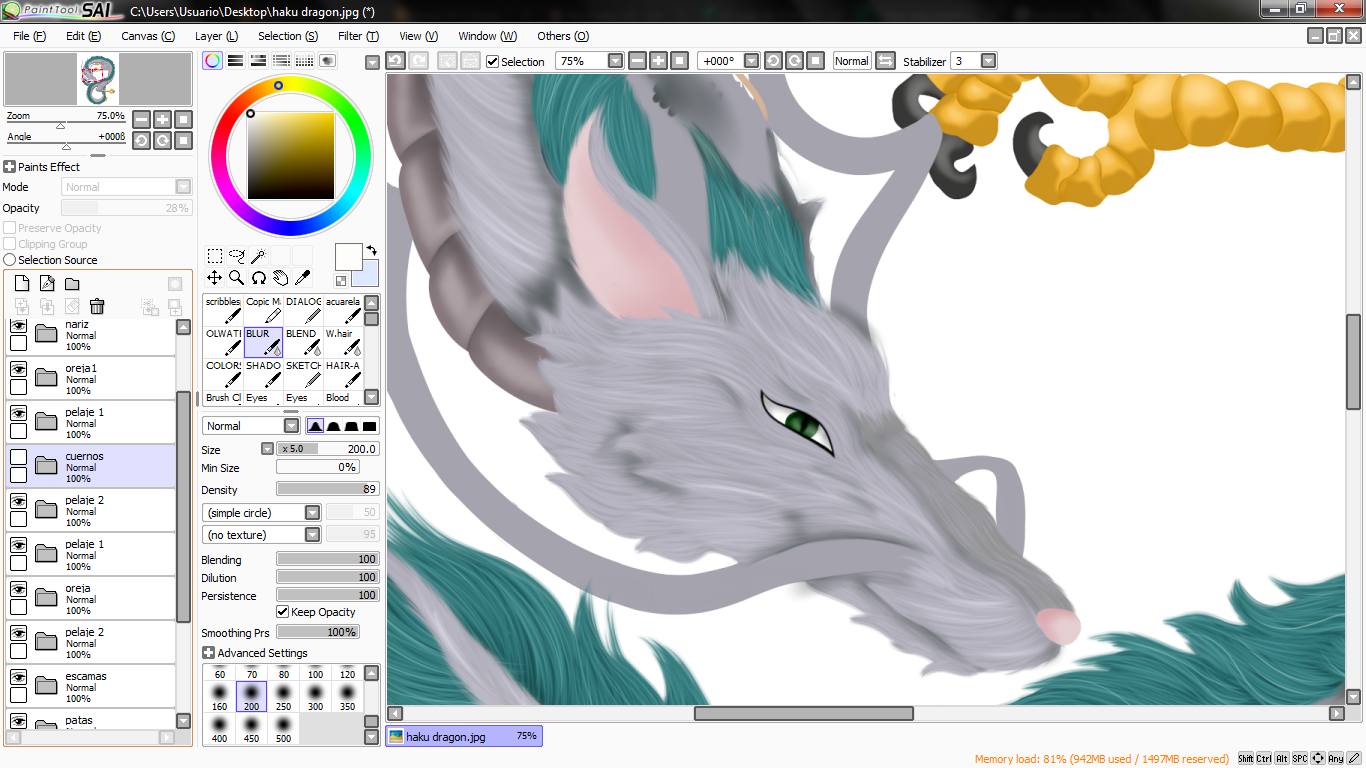This screenshot has width=1366, height=768.
Task: Open the (no texture) dropdown
Action: tap(313, 535)
